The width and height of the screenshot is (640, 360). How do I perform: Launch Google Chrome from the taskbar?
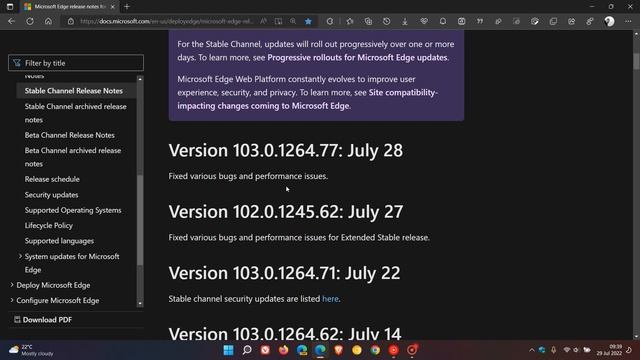pos(375,350)
